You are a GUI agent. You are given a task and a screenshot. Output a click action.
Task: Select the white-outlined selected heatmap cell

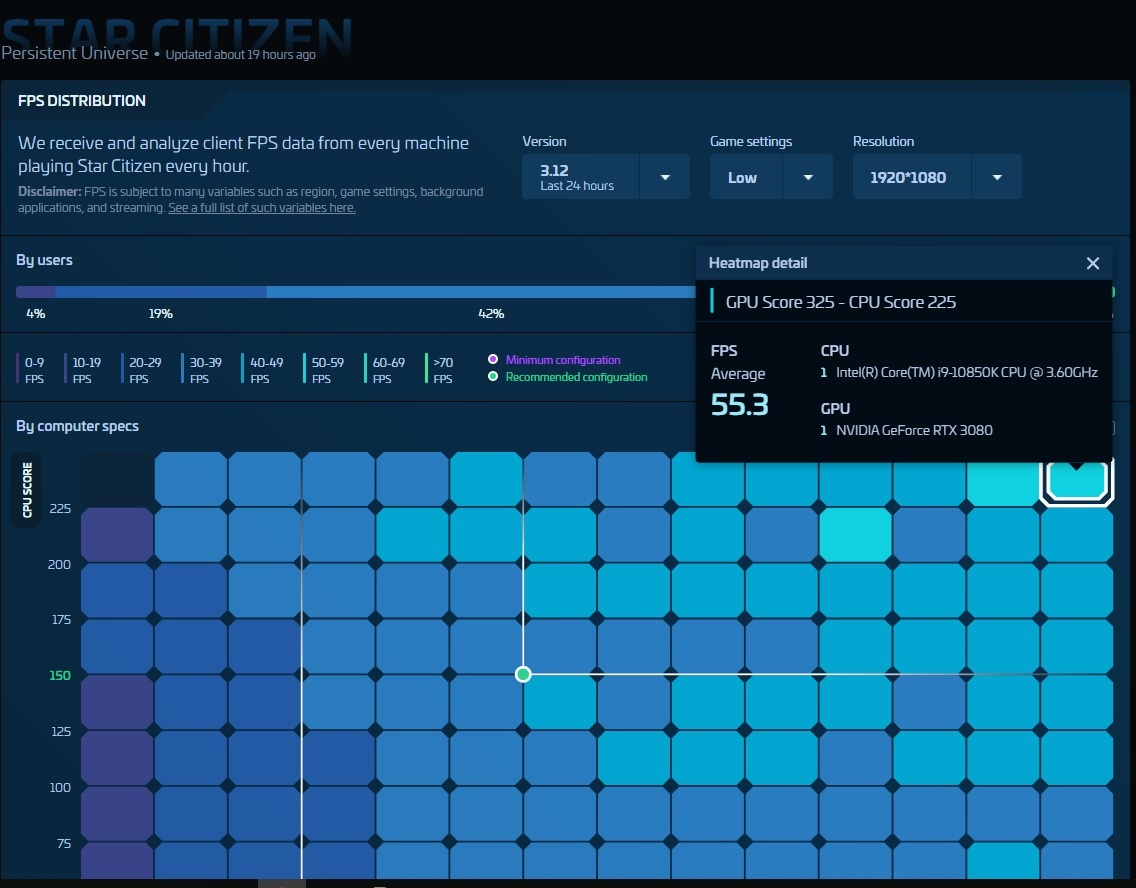[1076, 480]
